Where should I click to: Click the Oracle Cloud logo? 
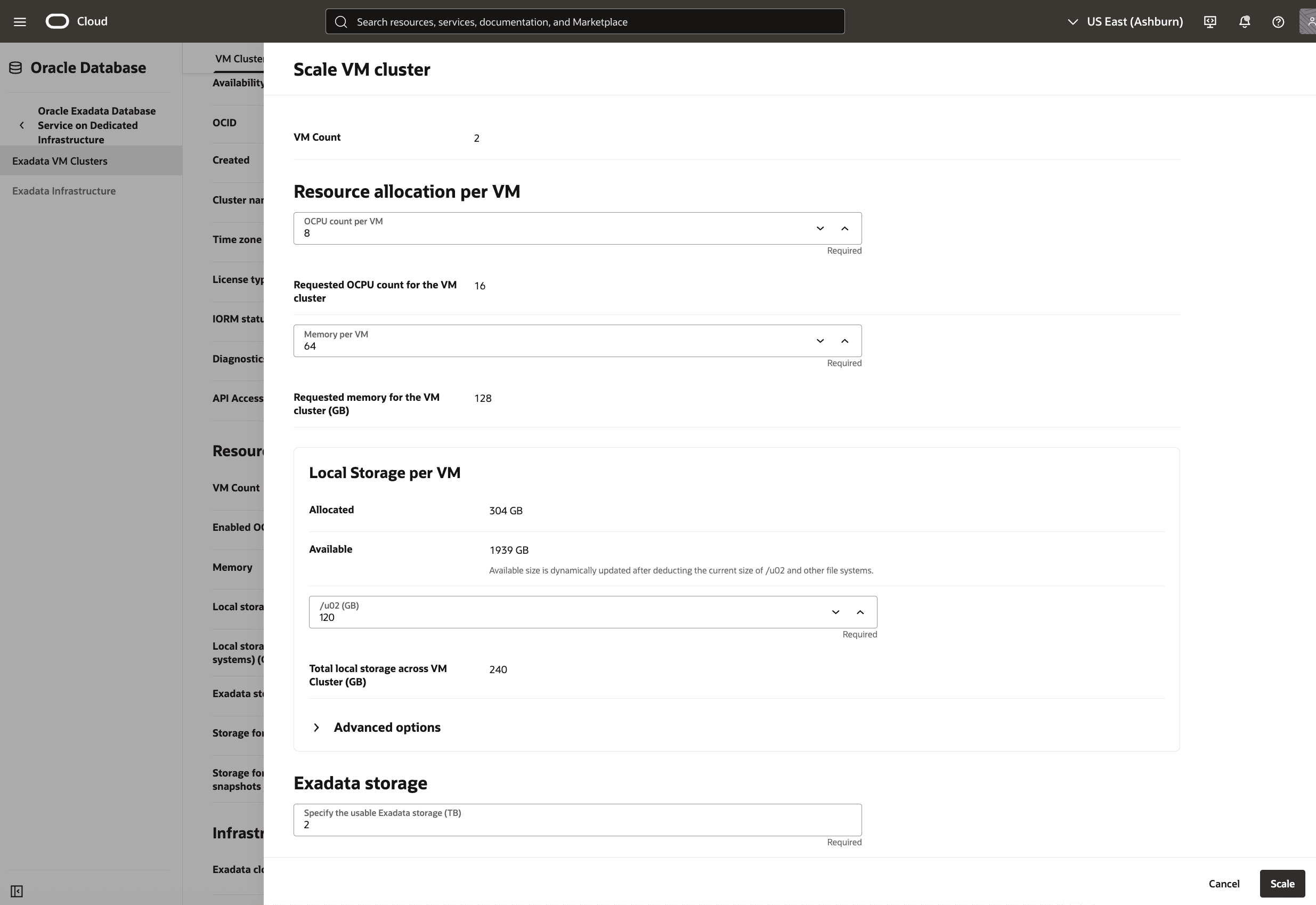56,21
